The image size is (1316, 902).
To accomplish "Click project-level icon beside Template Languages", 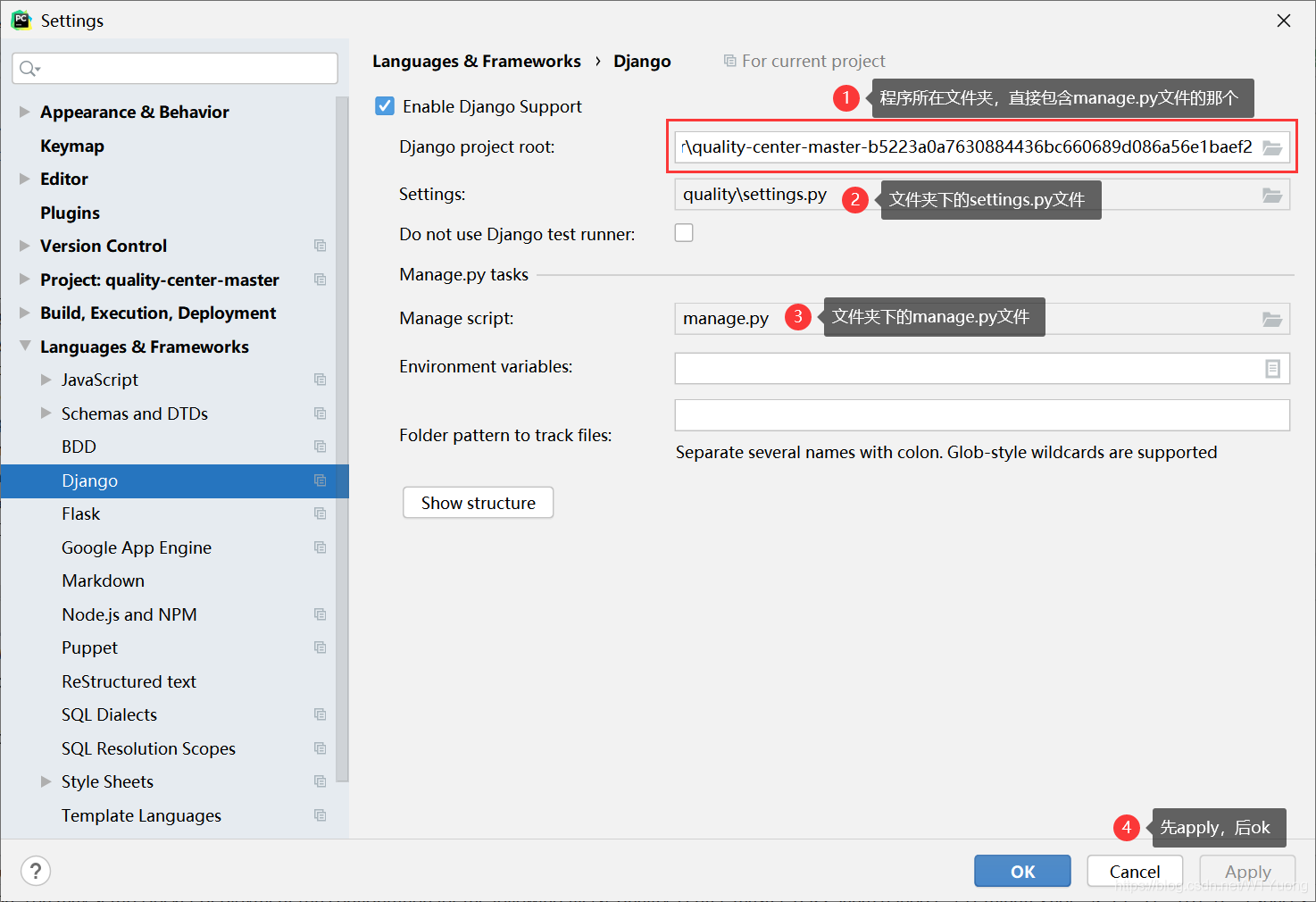I will click(320, 815).
